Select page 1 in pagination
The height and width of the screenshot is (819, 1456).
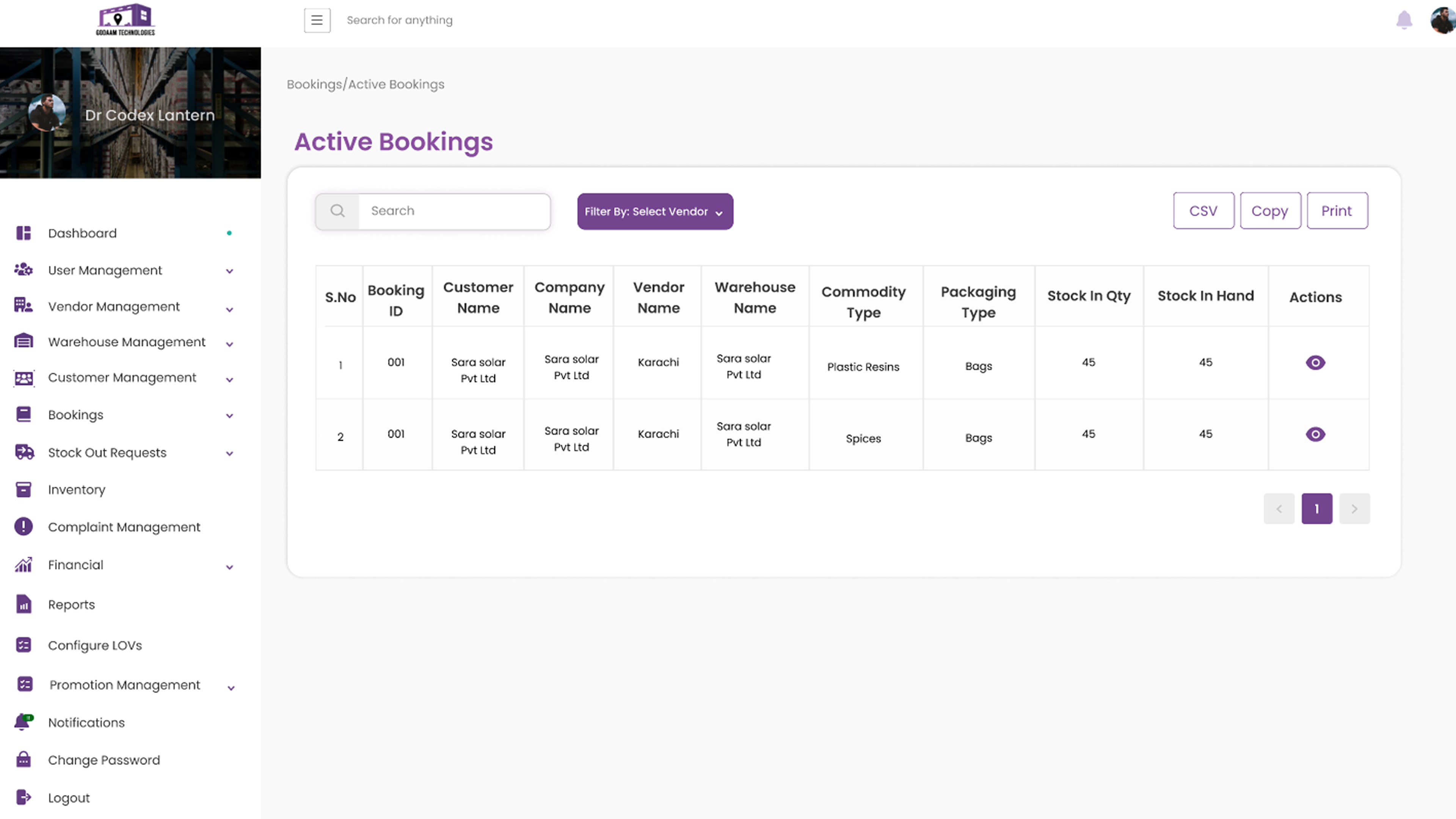click(1316, 509)
